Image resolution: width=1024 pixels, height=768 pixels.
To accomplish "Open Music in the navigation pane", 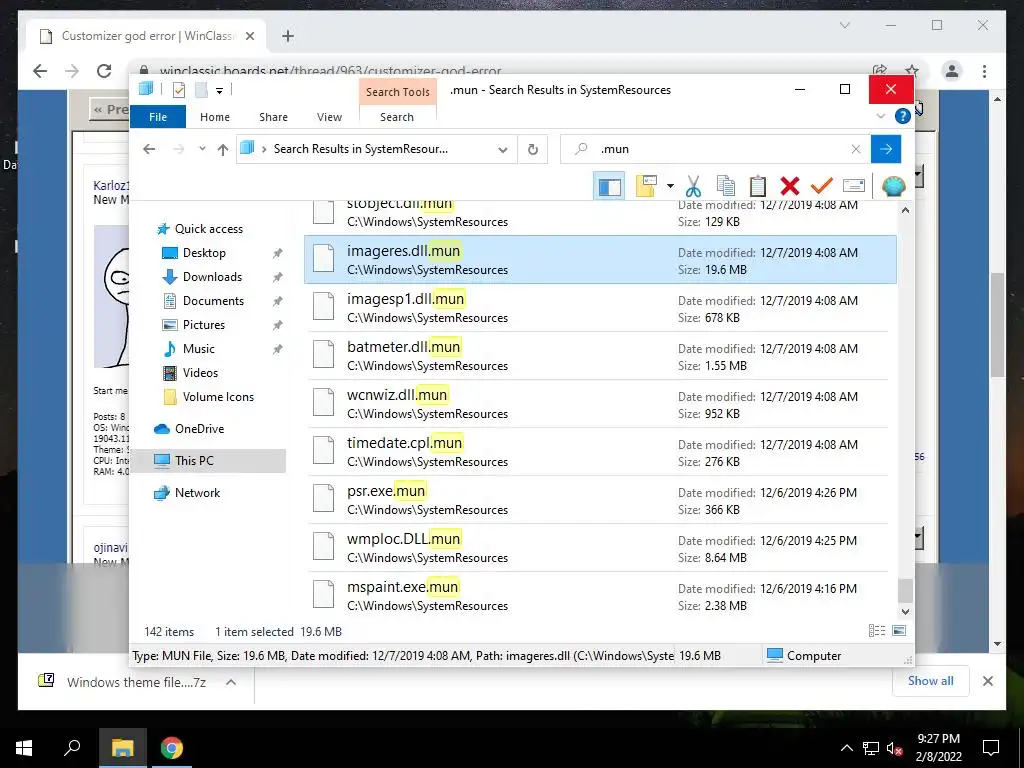I will (x=199, y=349).
